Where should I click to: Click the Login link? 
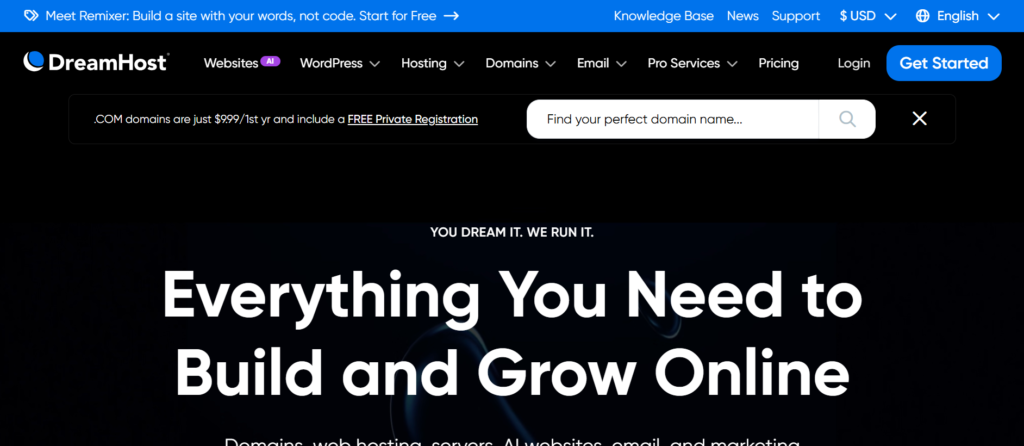854,63
